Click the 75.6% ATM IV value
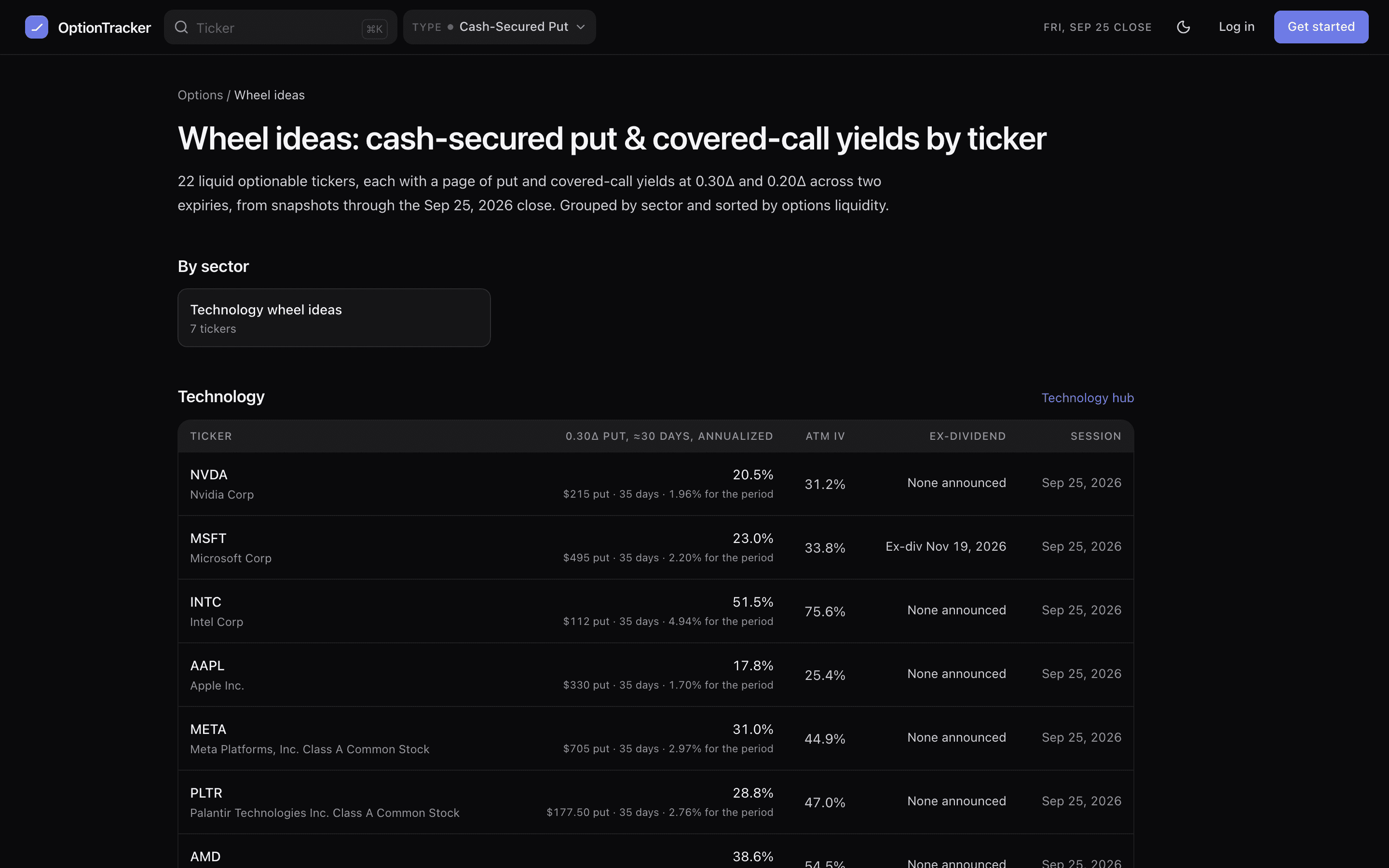The image size is (1389, 868). (x=825, y=611)
